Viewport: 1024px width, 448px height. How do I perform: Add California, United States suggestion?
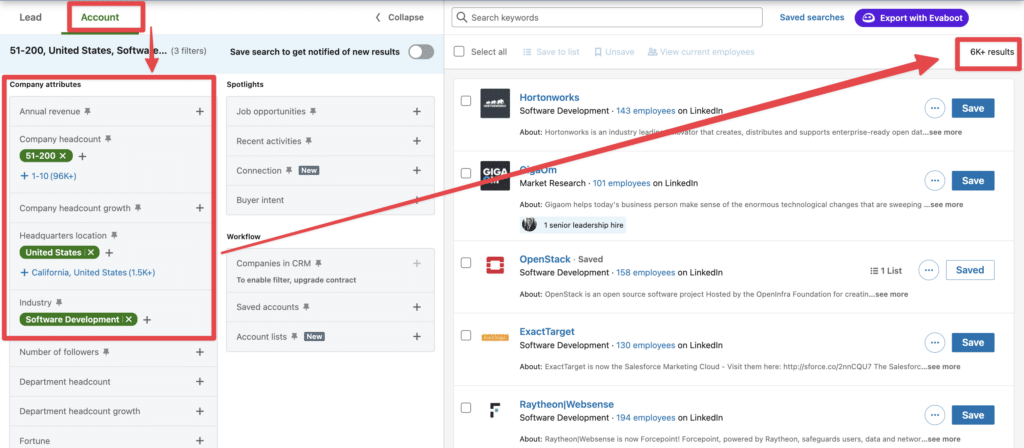pyautogui.click(x=88, y=272)
